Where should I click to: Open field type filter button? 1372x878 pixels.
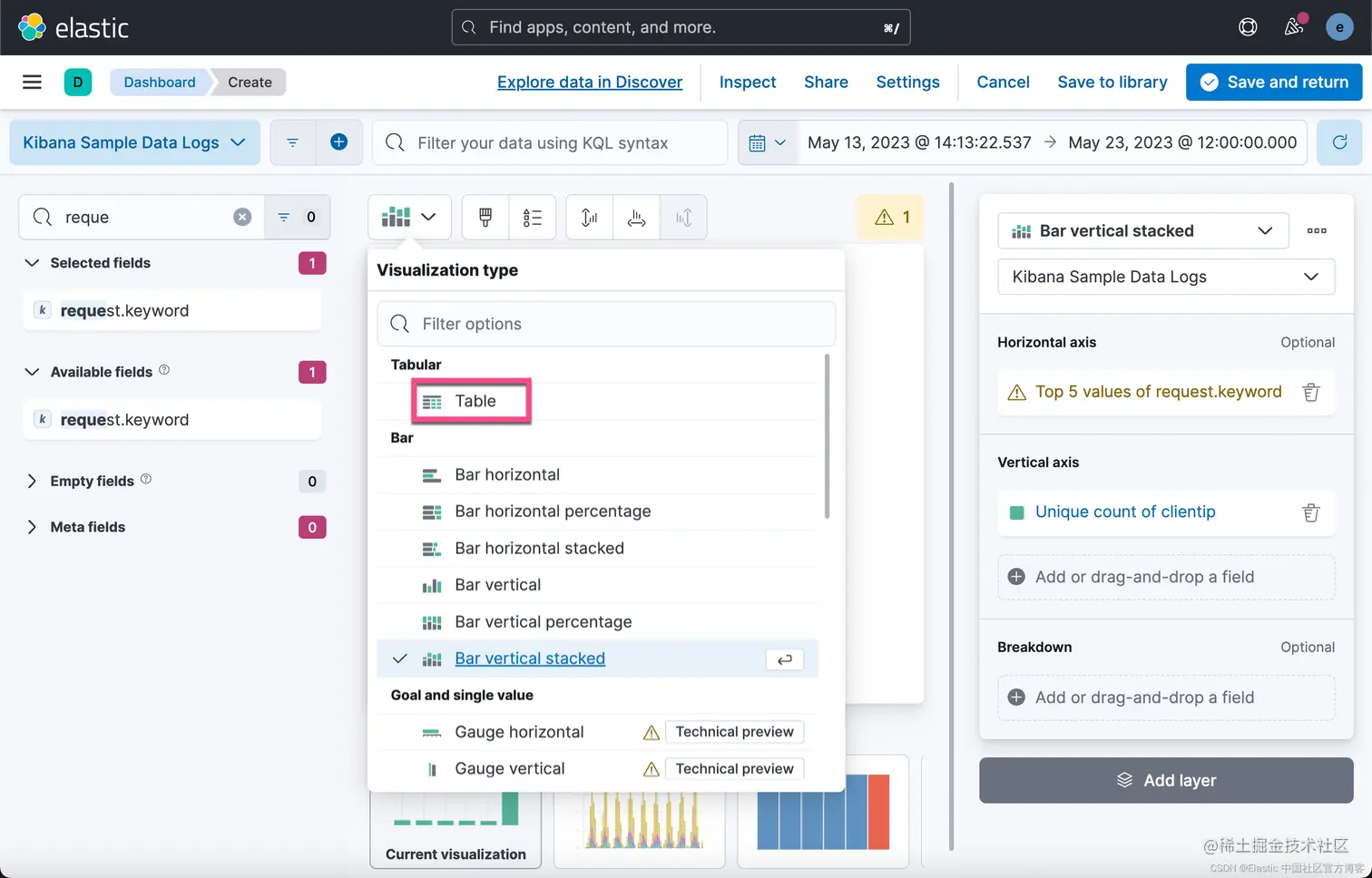coord(297,217)
